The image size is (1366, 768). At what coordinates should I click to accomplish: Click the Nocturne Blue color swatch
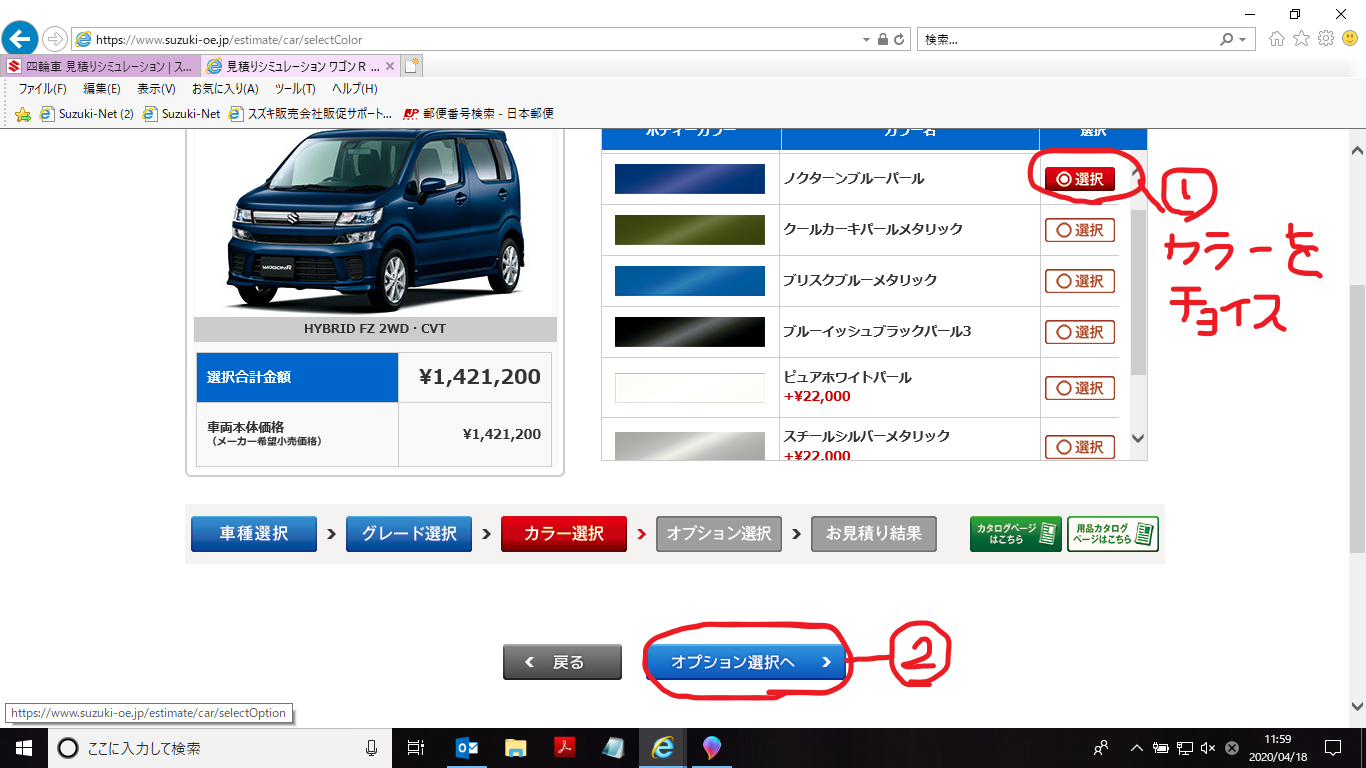[x=690, y=179]
